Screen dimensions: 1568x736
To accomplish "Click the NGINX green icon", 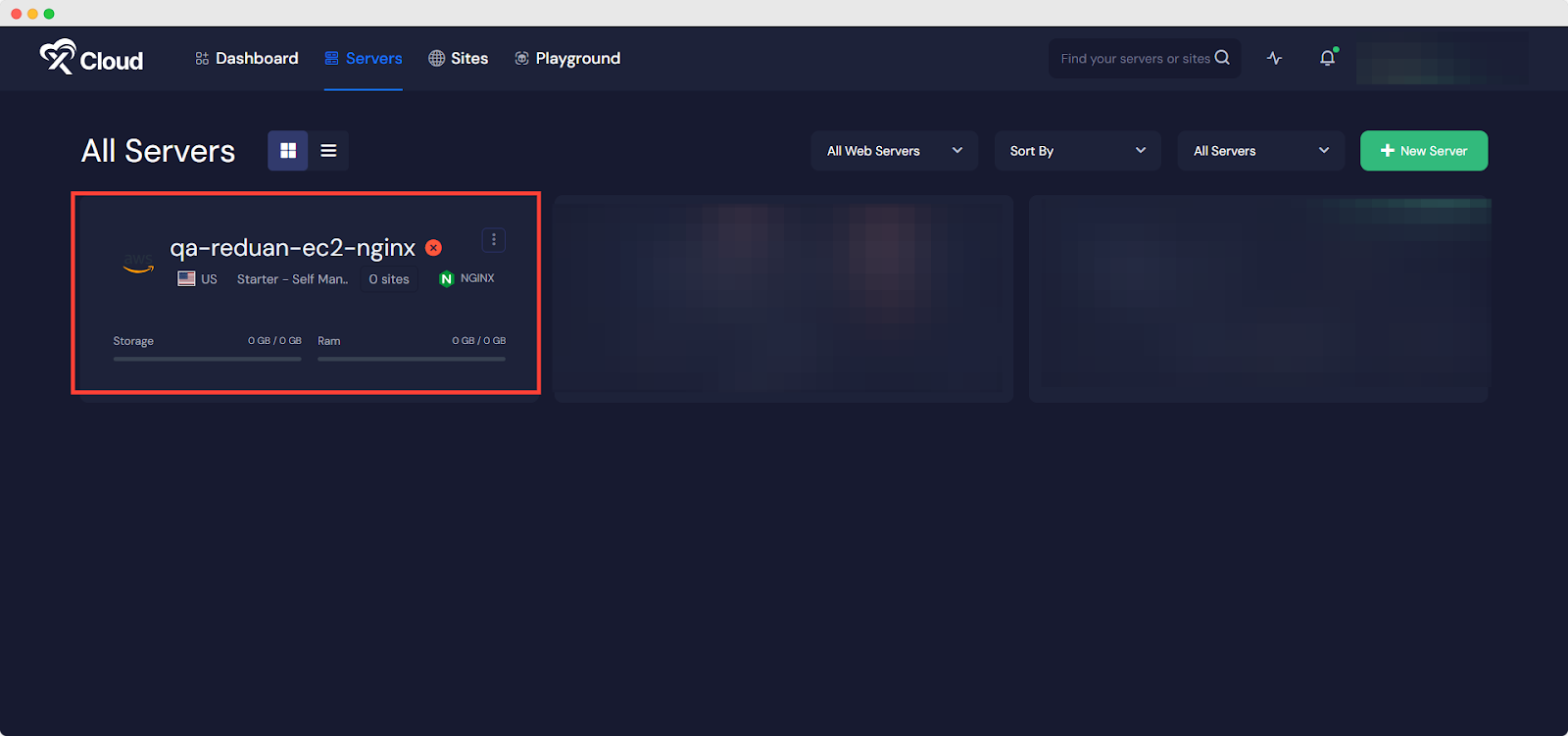I will 447,279.
